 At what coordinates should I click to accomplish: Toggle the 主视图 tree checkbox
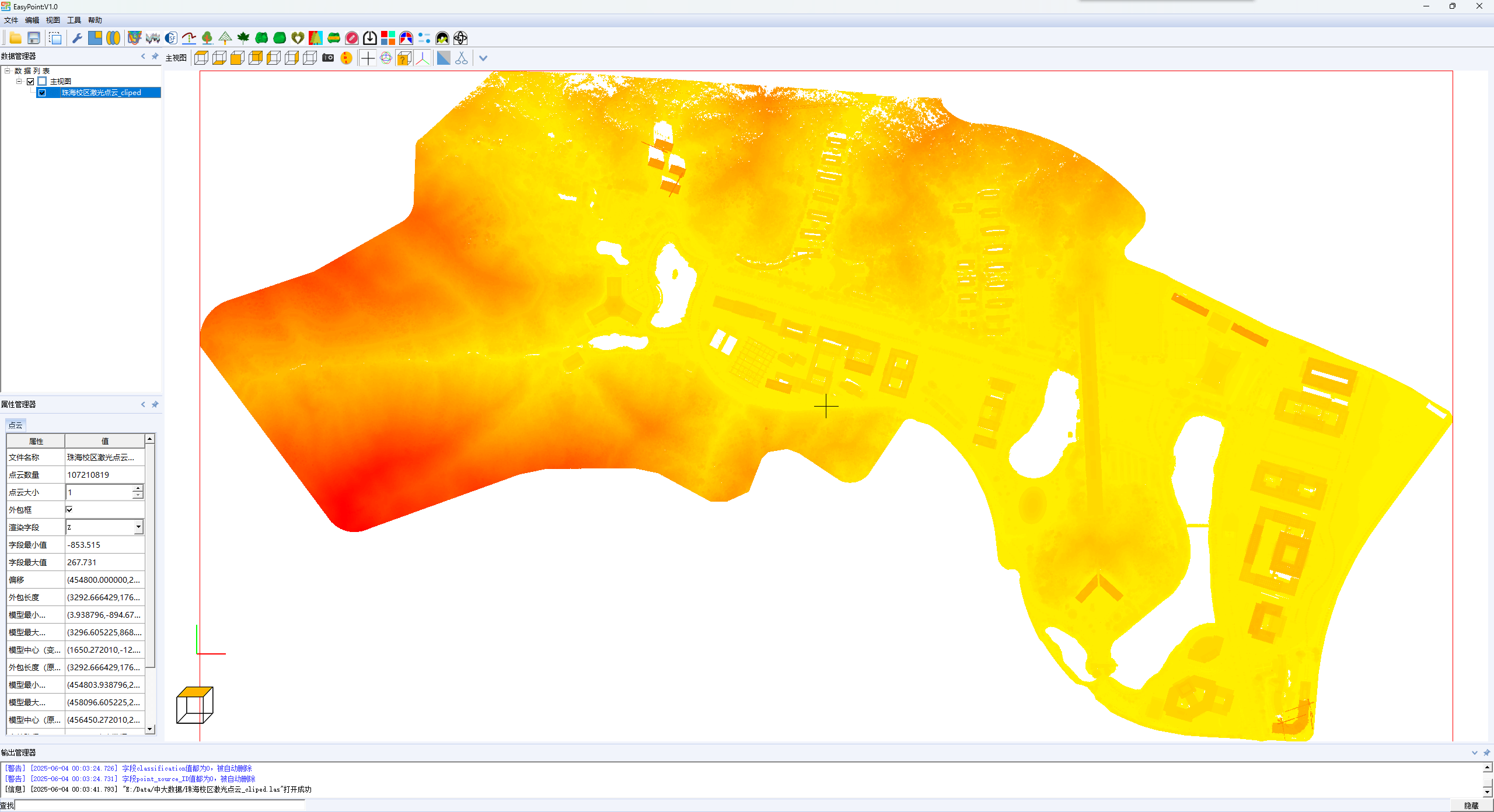click(x=31, y=82)
